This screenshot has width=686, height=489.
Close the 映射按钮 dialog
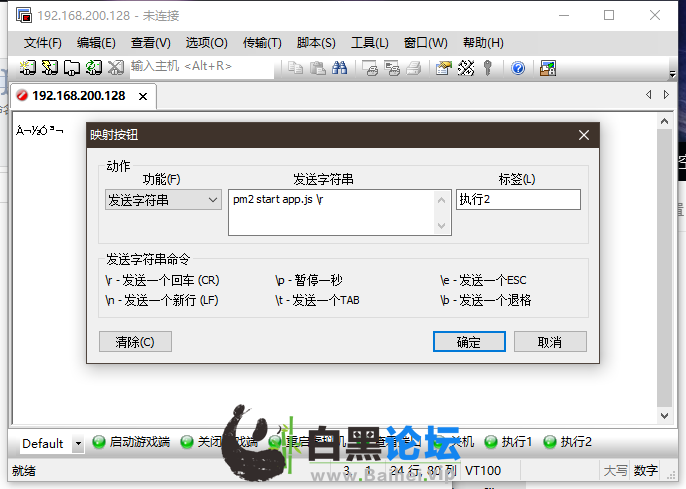[x=584, y=135]
